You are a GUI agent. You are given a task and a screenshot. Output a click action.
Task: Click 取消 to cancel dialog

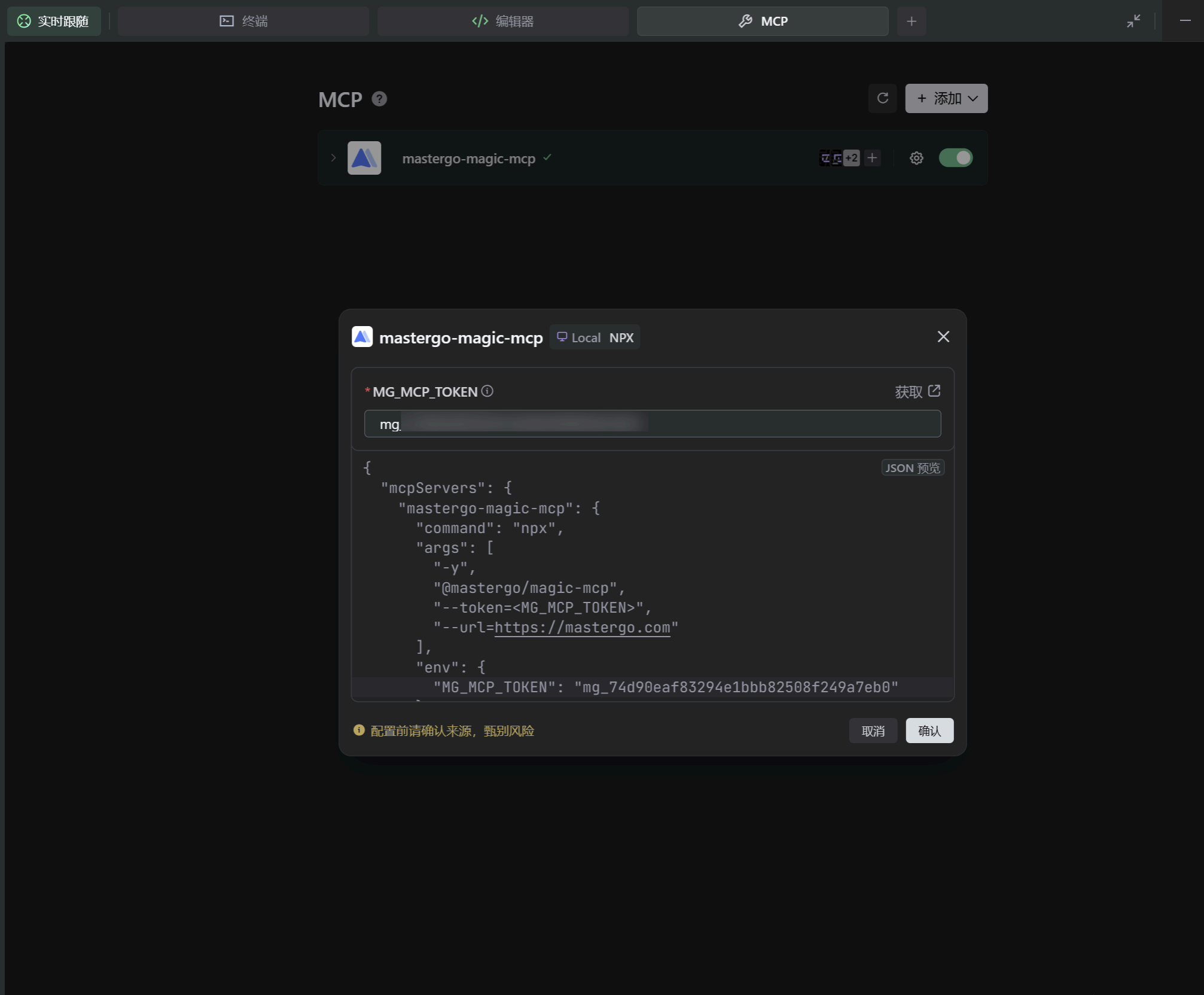(873, 731)
